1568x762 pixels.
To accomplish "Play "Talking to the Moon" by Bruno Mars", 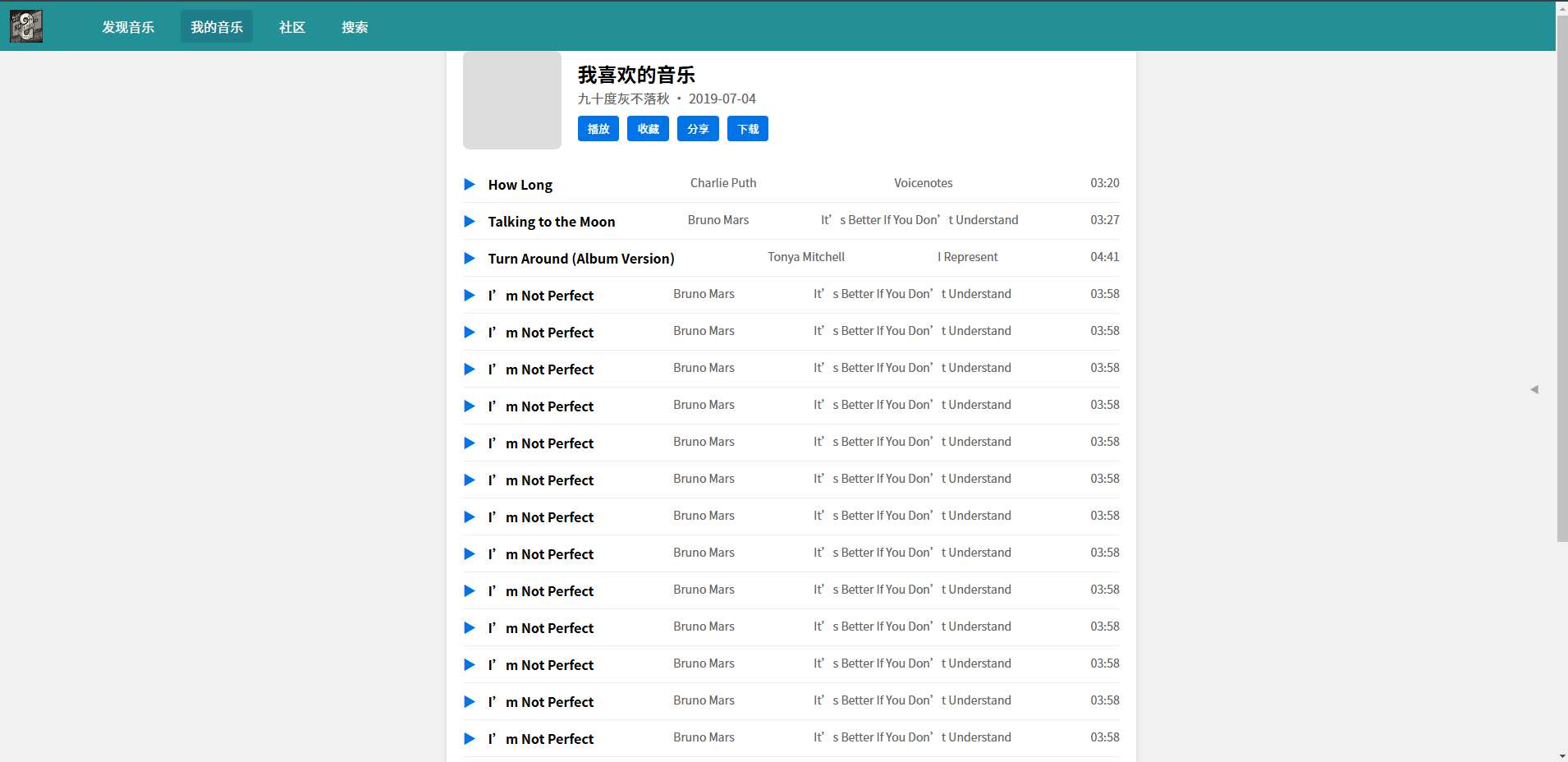I will point(469,222).
